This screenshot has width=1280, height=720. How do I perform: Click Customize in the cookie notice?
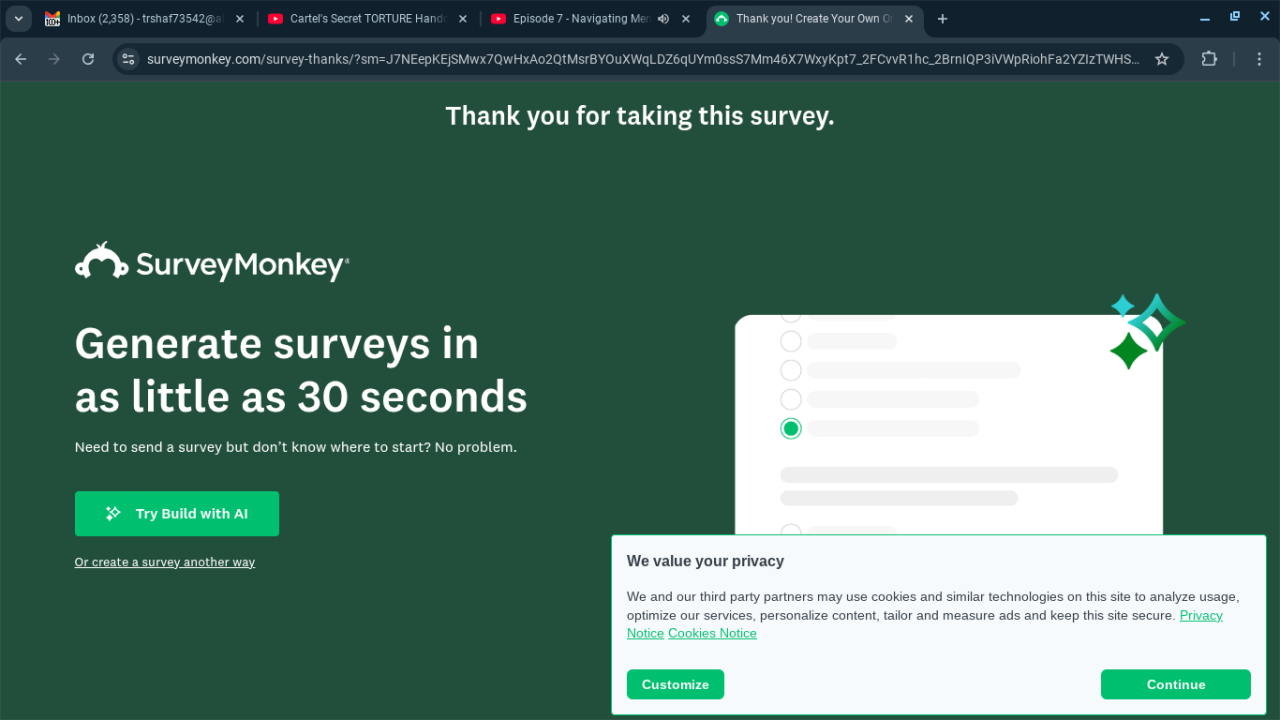[675, 685]
